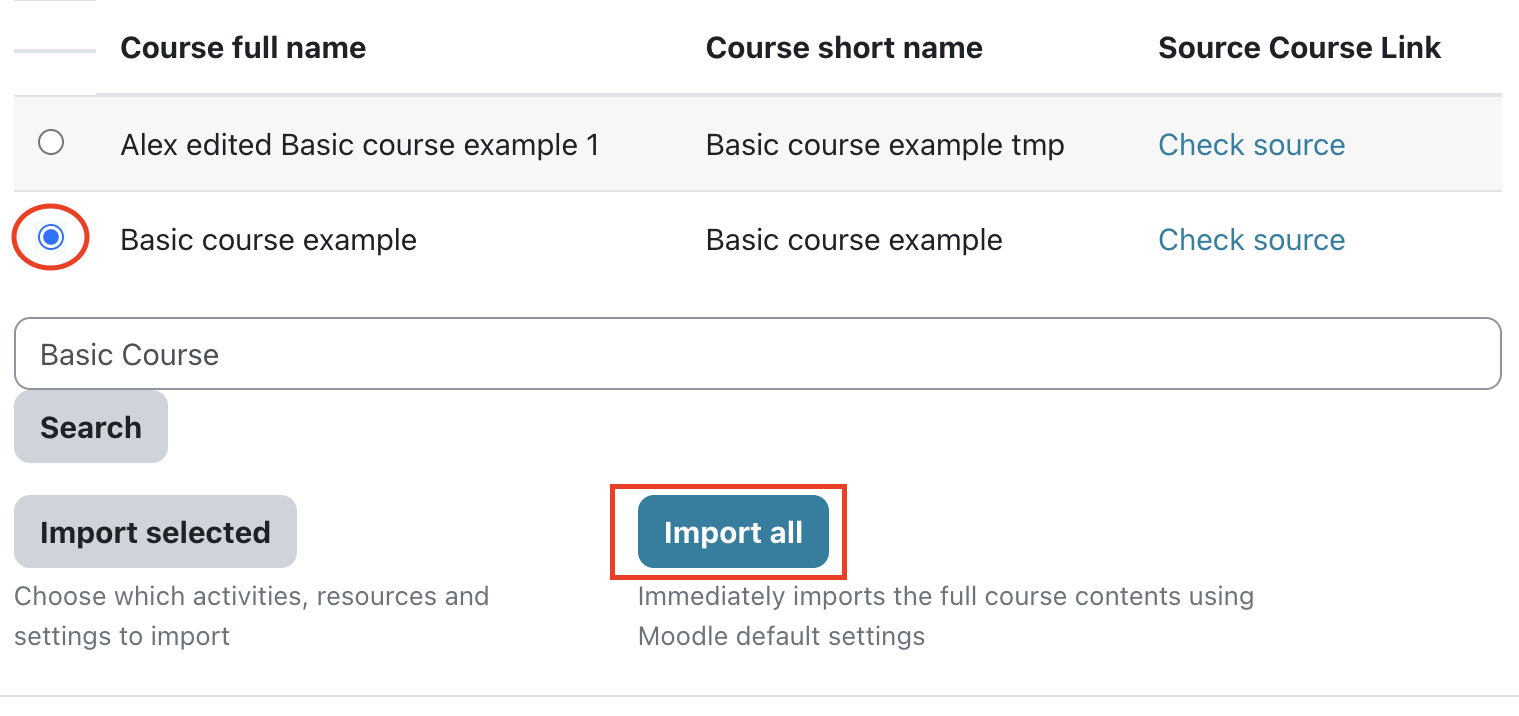The image size is (1519, 716).
Task: Click the Import all button
Action: point(733,532)
